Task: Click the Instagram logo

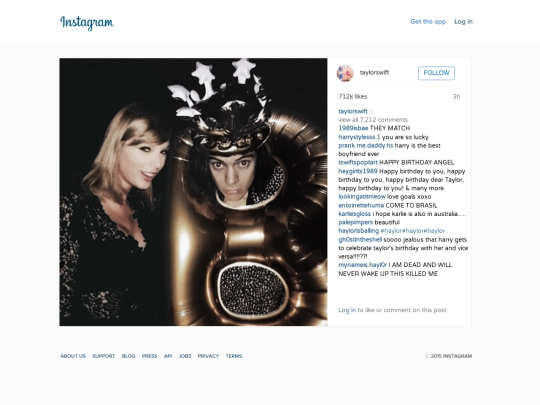Action: tap(87, 23)
